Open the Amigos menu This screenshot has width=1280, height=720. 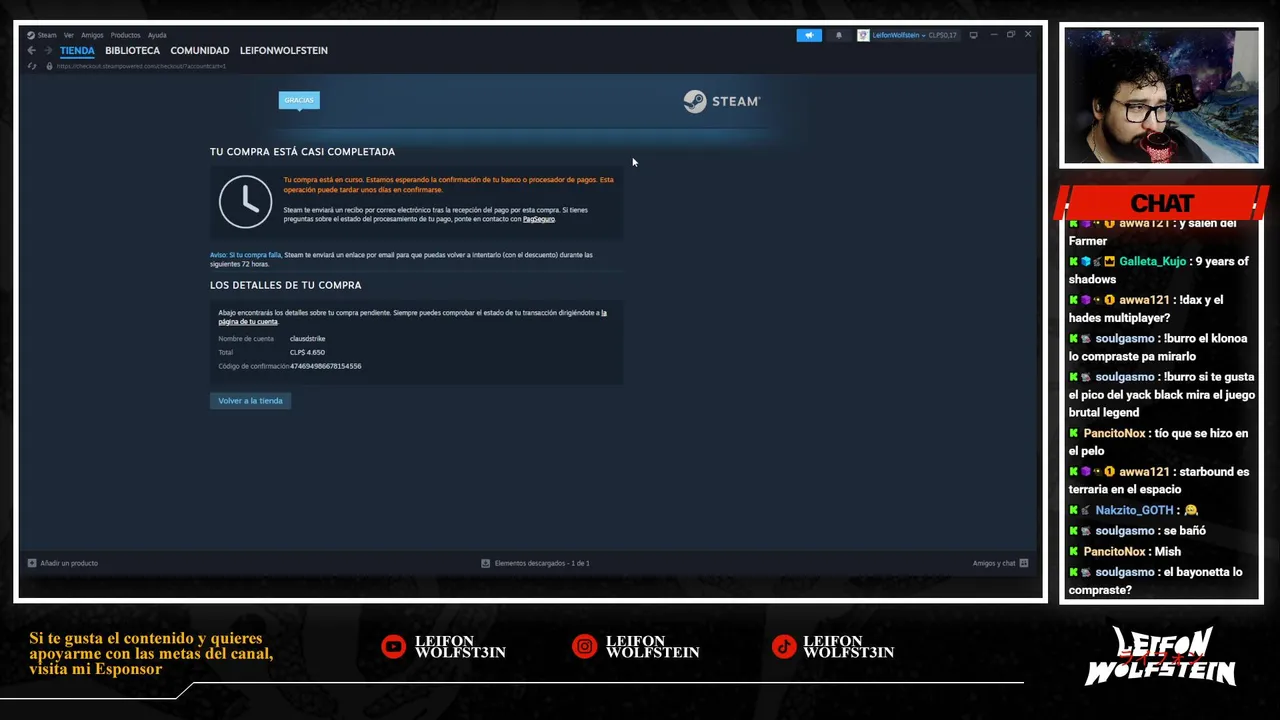tap(92, 35)
